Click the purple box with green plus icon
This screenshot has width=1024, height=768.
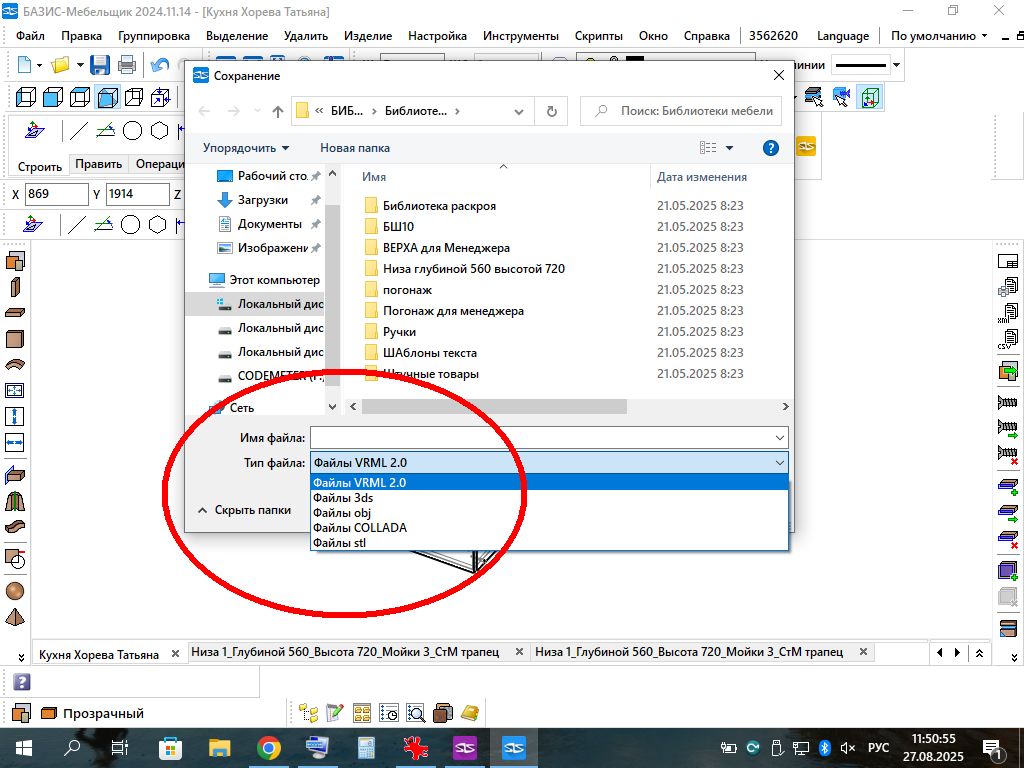[1008, 570]
